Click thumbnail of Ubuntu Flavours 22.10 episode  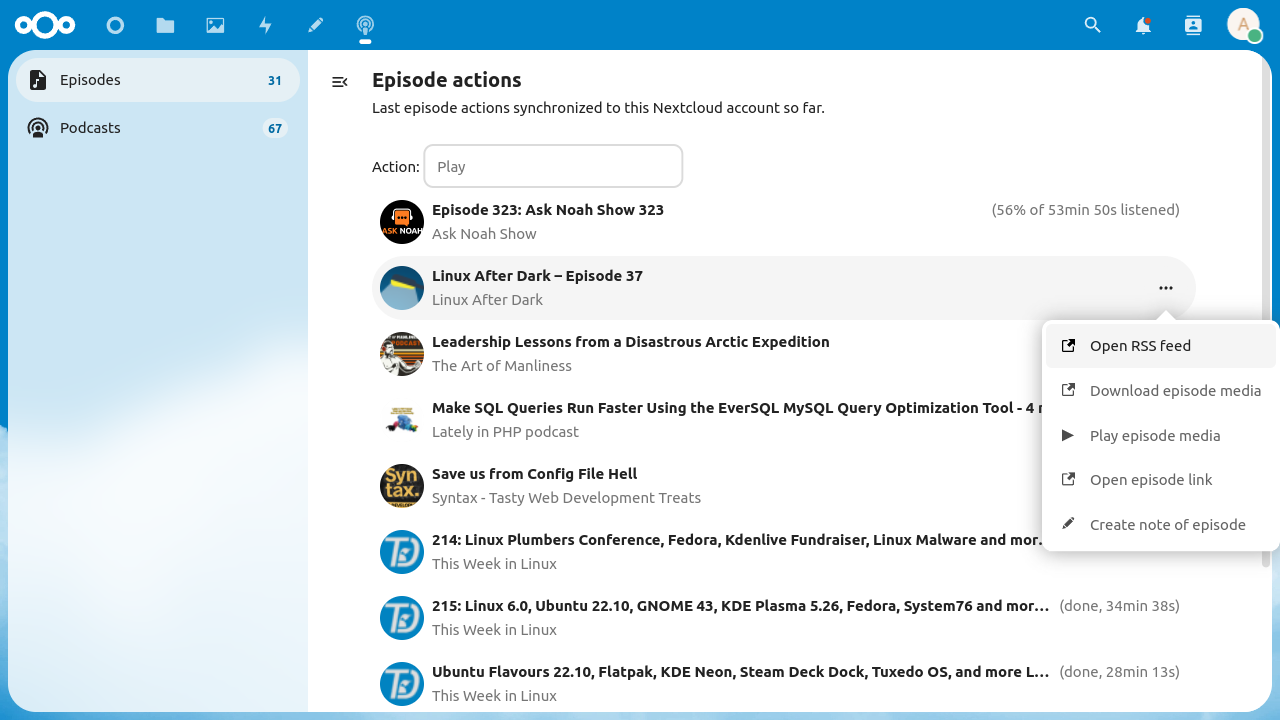(402, 684)
